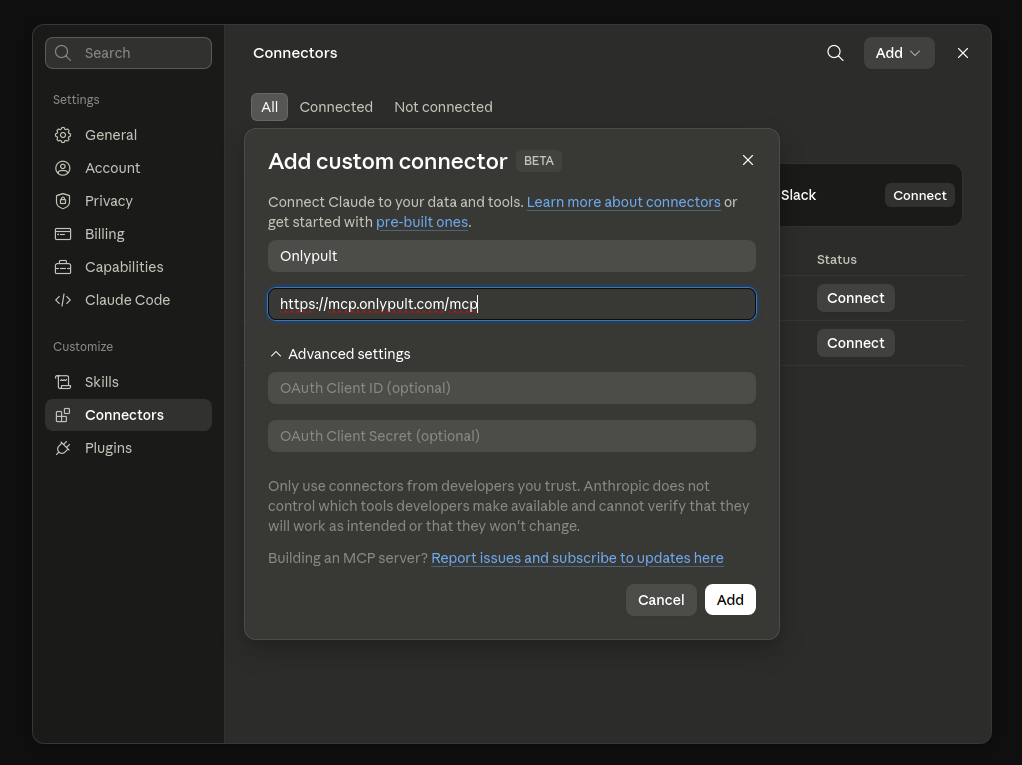This screenshot has height=765, width=1022.
Task: Click the Connectors page title
Action: click(295, 53)
